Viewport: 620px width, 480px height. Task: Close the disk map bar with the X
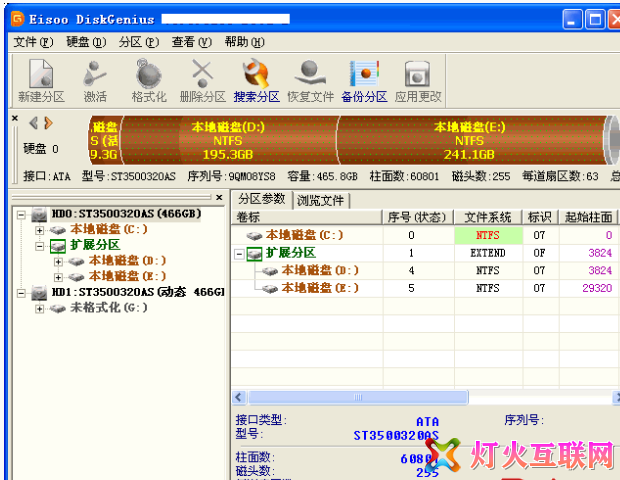pyautogui.click(x=15, y=118)
